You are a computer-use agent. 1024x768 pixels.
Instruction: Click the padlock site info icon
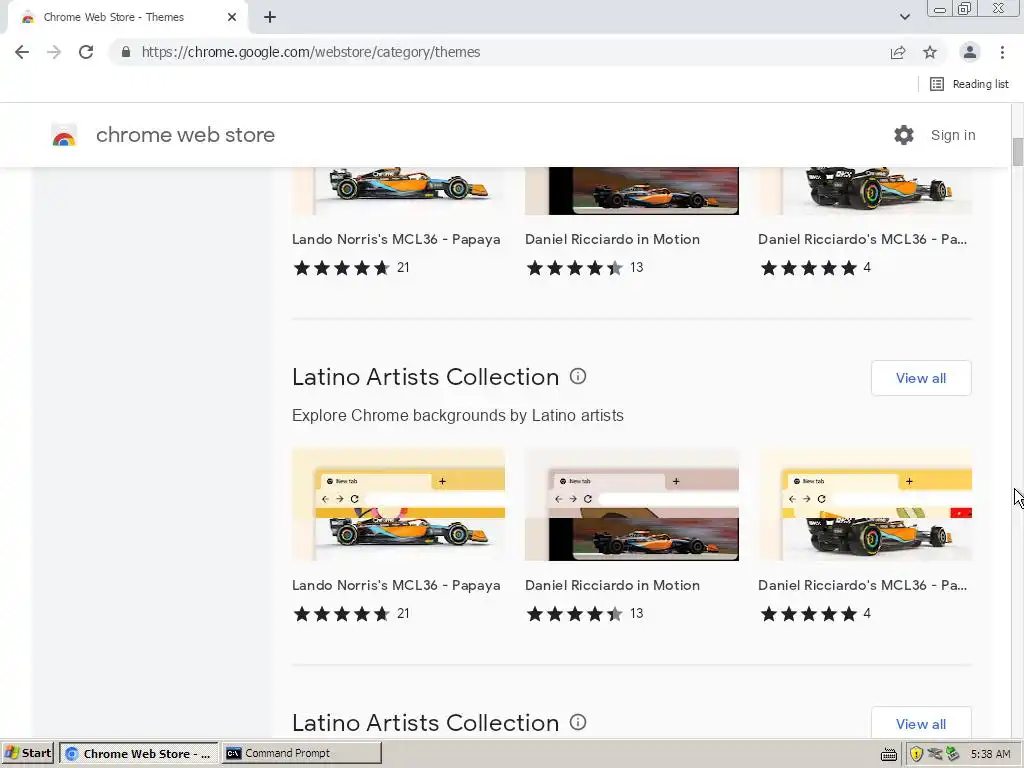pyautogui.click(x=126, y=52)
